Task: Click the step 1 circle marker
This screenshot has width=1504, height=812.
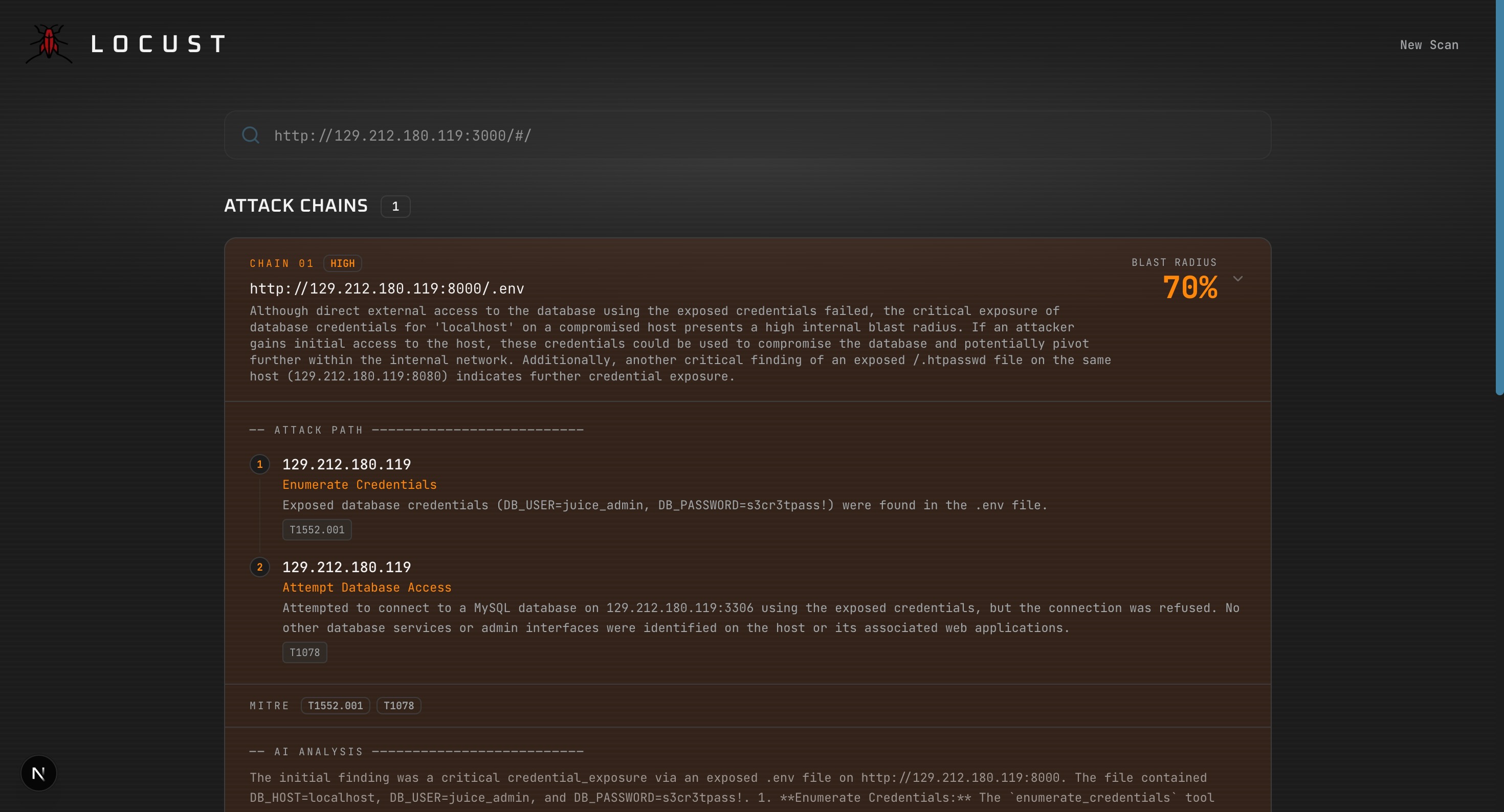Action: tap(260, 465)
